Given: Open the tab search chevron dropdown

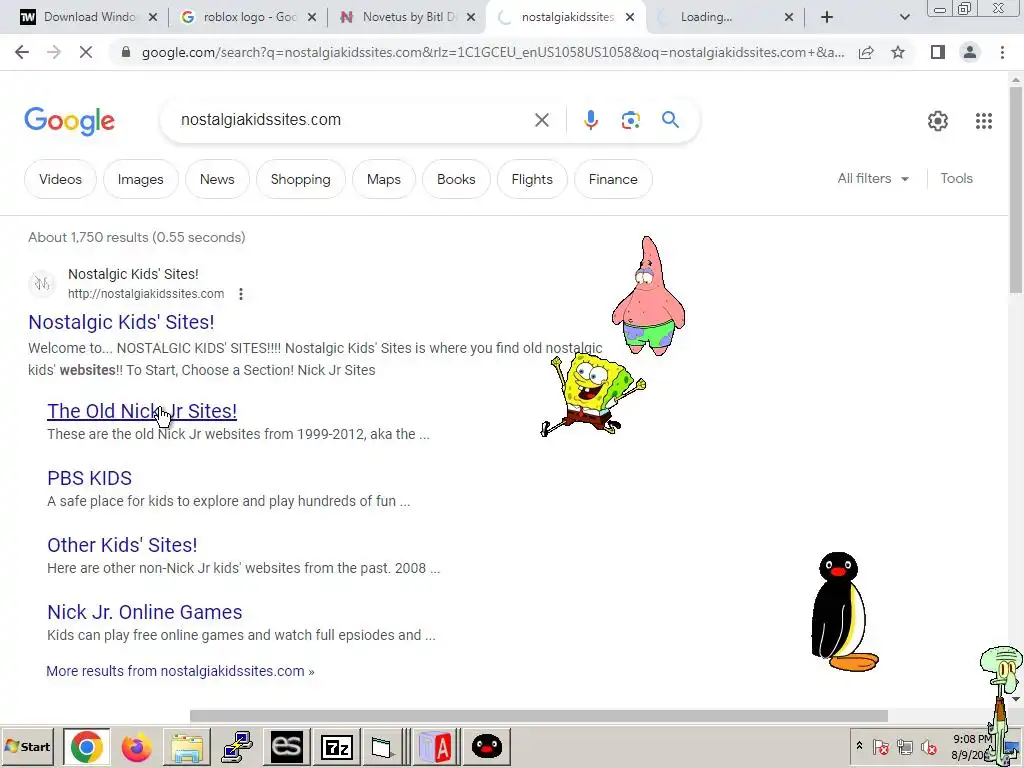Looking at the screenshot, I should point(904,18).
